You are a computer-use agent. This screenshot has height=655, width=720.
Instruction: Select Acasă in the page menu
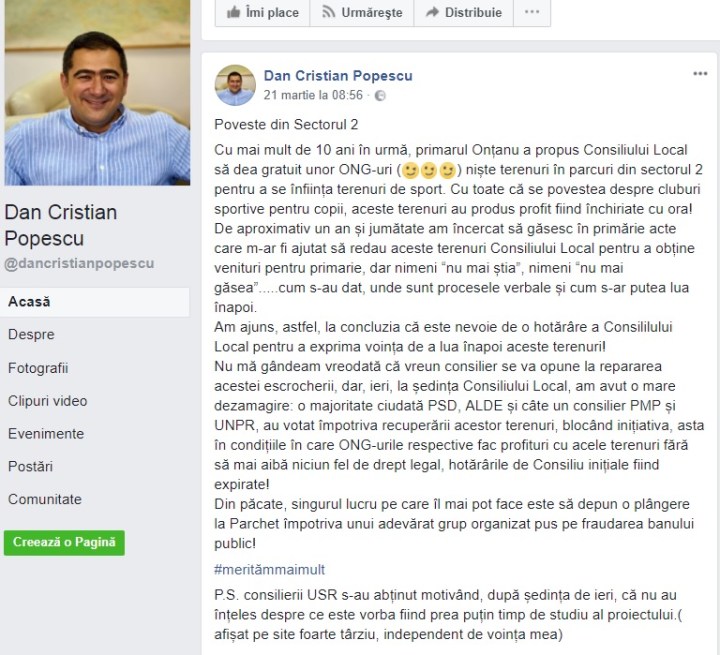pyautogui.click(x=95, y=302)
